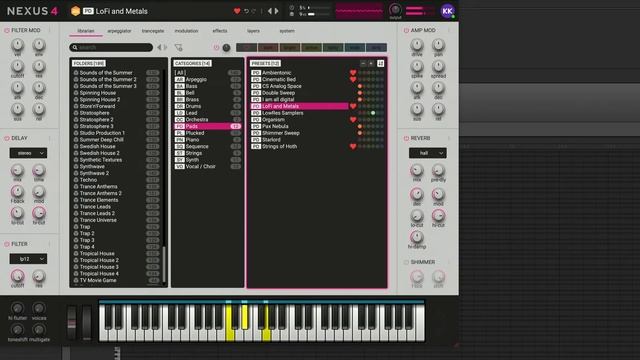The width and height of the screenshot is (640, 360).
Task: Click the magnifier icon in the search bar
Action: point(75,47)
